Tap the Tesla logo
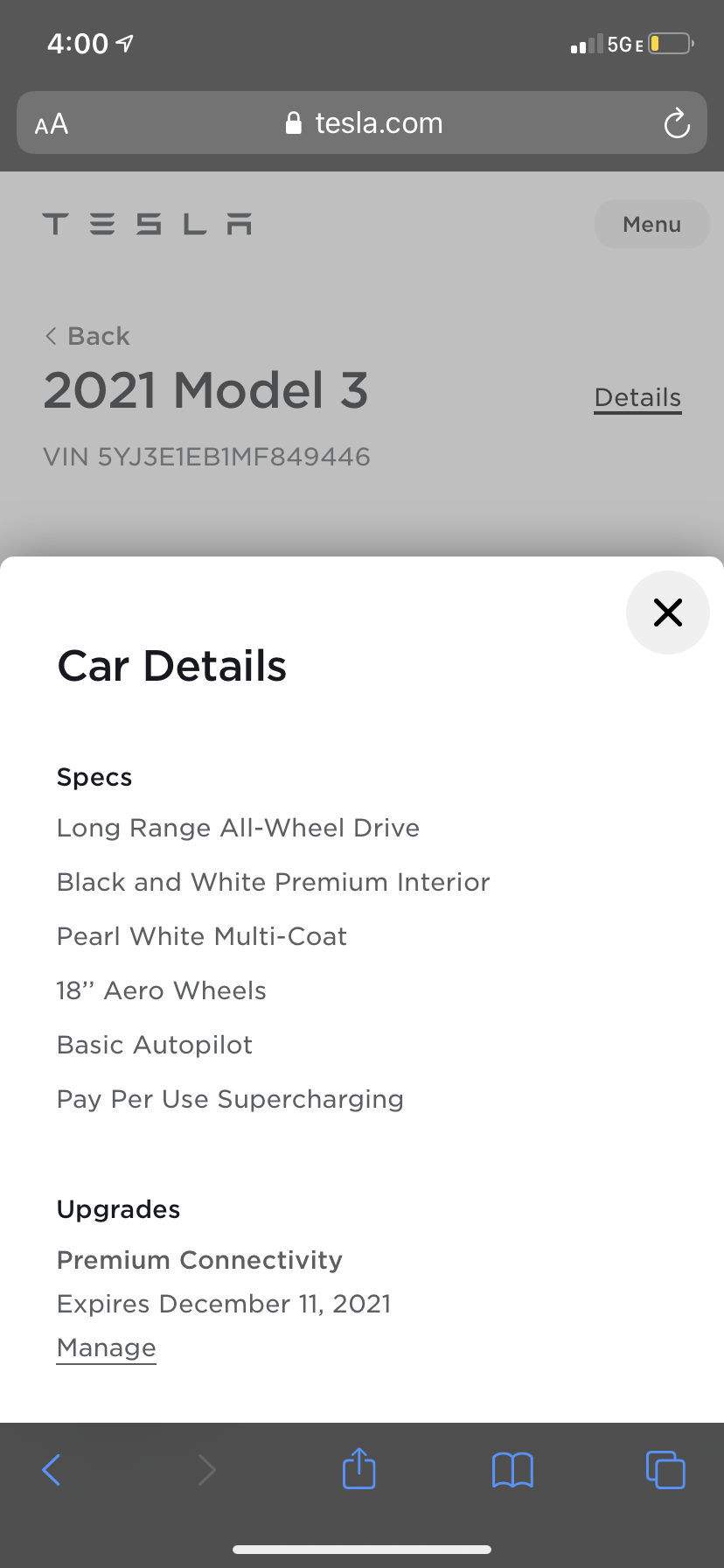Screen dimensions: 724x1568 (147, 224)
